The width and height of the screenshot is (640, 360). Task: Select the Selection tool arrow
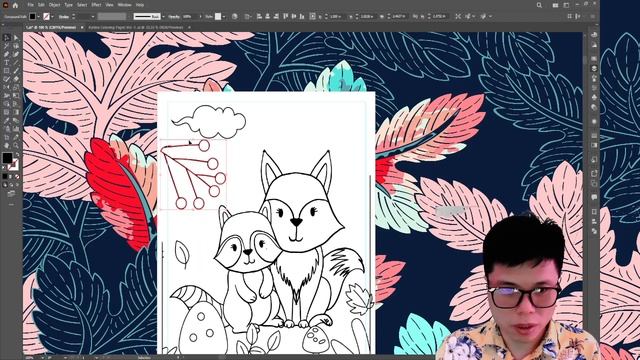(7, 38)
